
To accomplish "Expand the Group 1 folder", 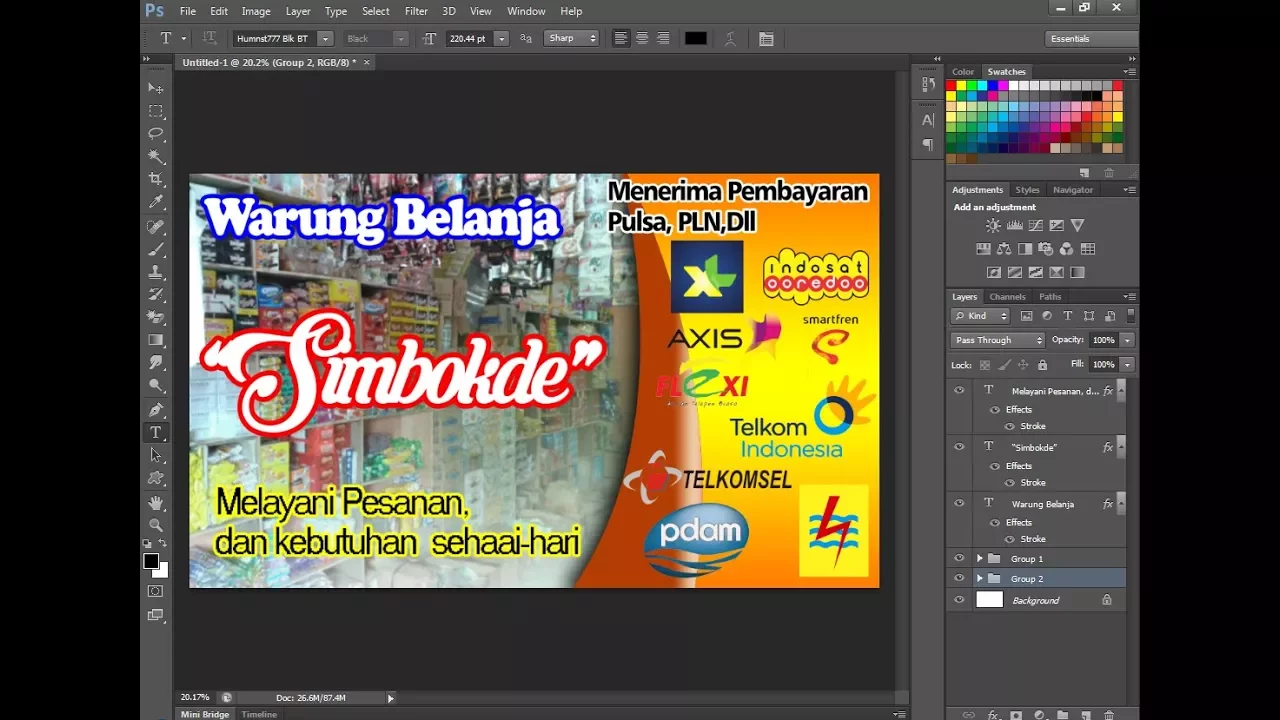I will pos(980,558).
